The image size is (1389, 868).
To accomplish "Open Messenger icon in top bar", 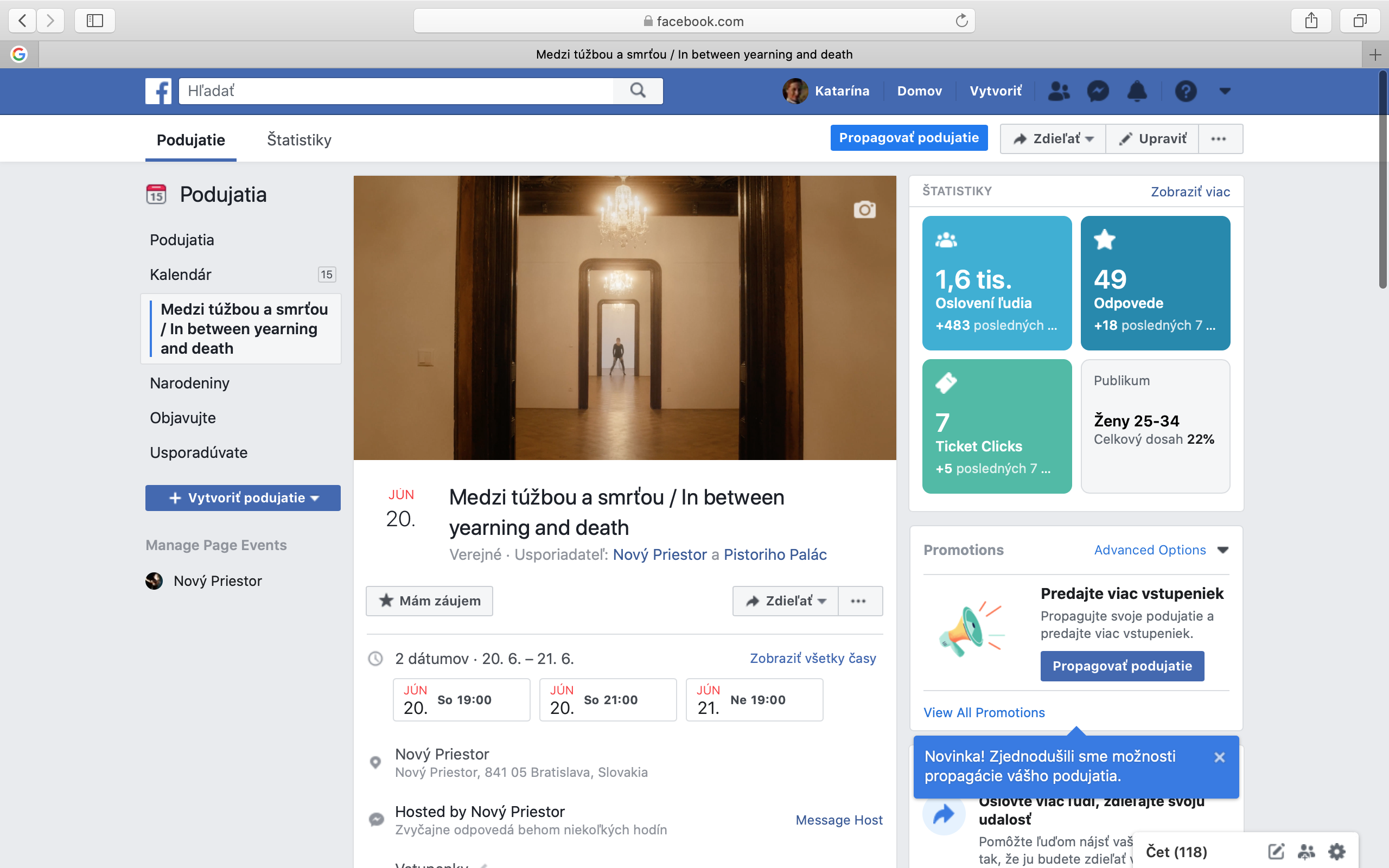I will pyautogui.click(x=1098, y=91).
